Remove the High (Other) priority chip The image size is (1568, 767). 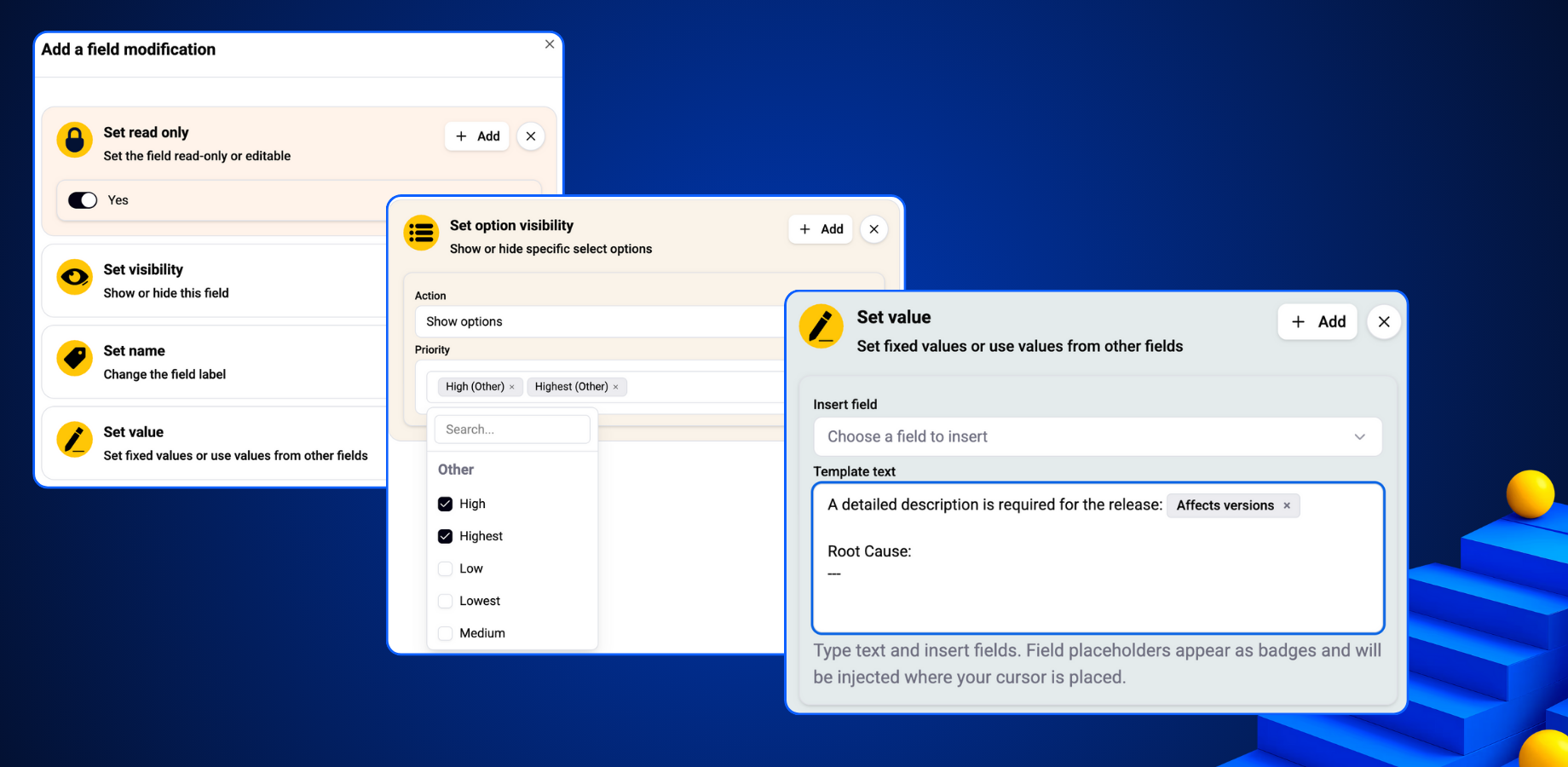(513, 387)
